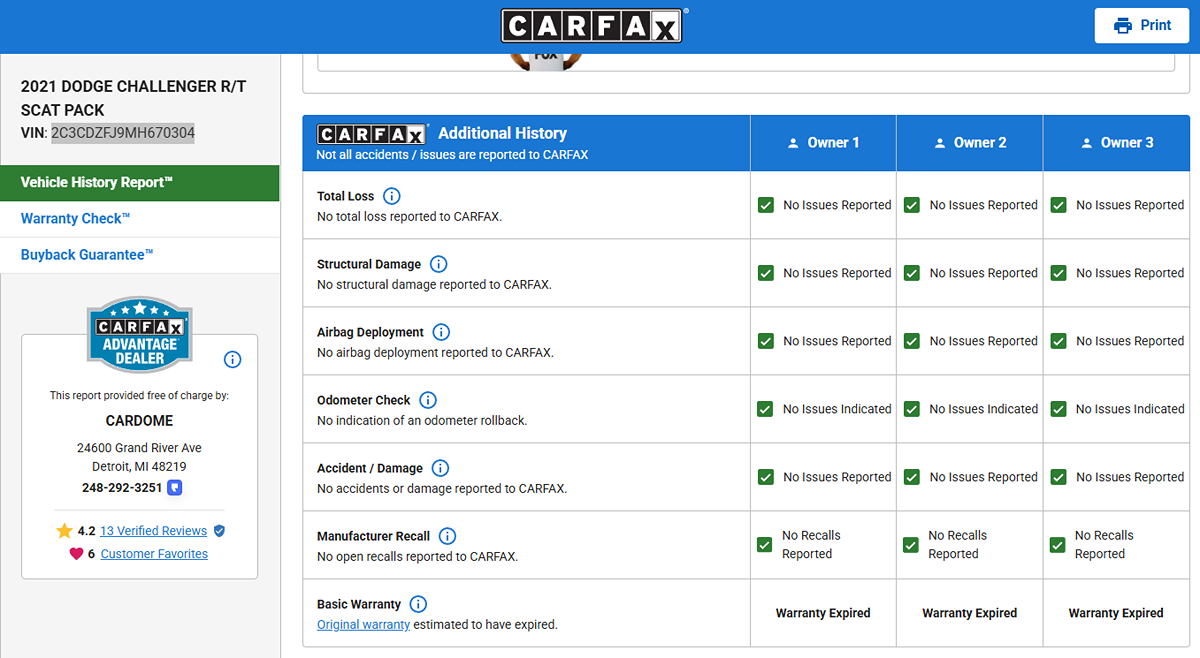Screen dimensions: 1200x658
Task: Click Total Loss checkmark for Owner 1
Action: tap(765, 205)
